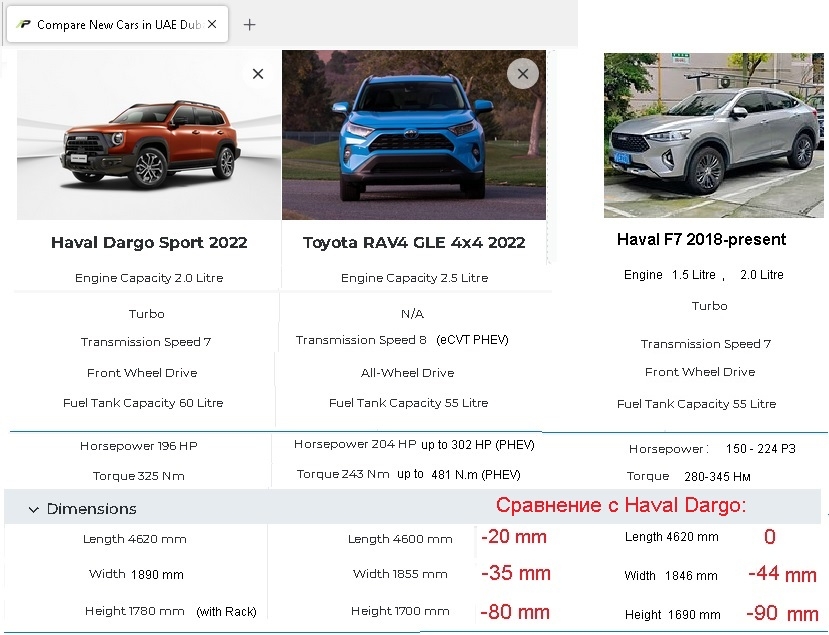Image resolution: width=829 pixels, height=635 pixels.
Task: Select 'Engine Capacity 2.0 Litre' text
Action: click(x=149, y=278)
